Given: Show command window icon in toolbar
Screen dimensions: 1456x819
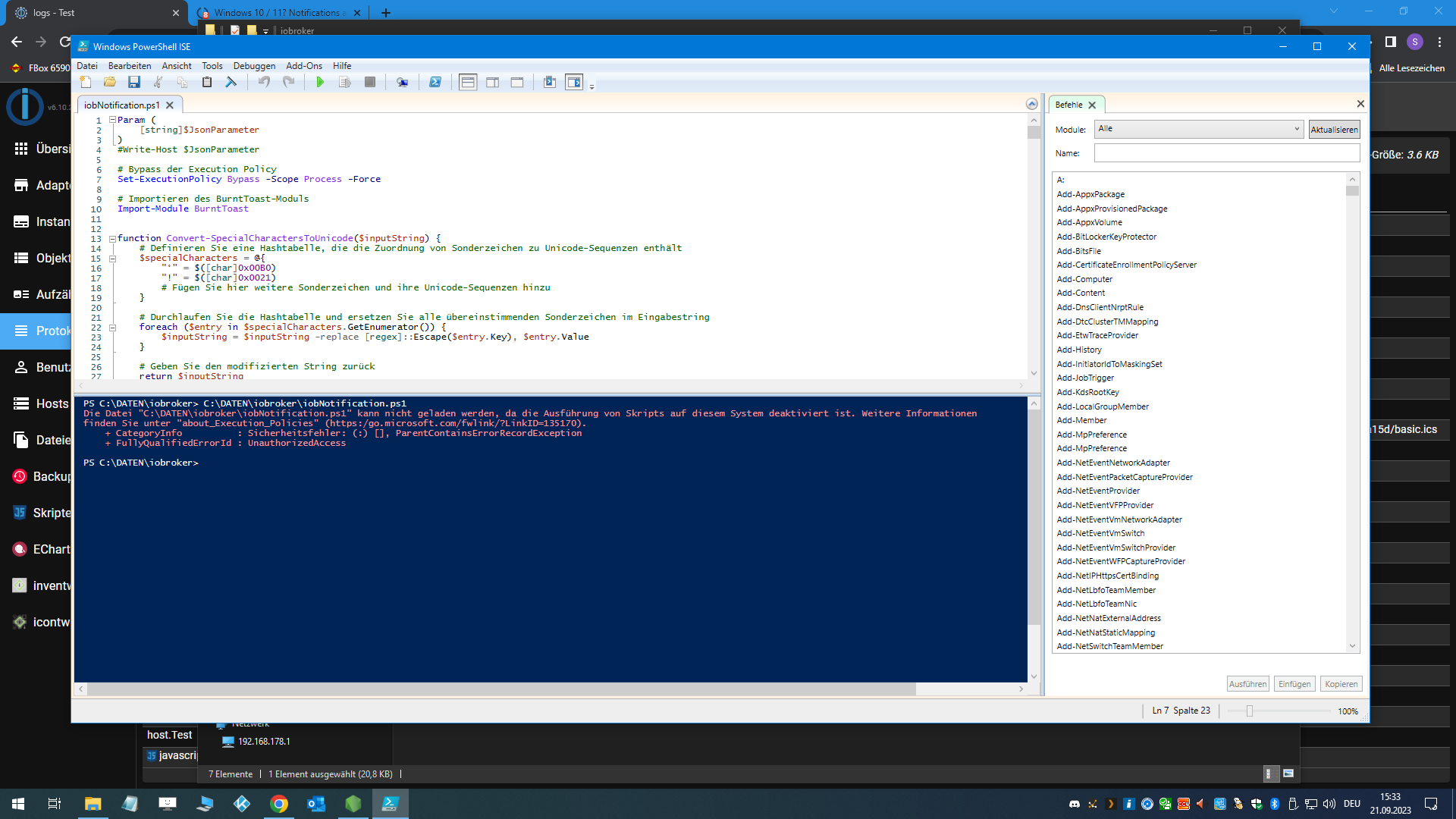Looking at the screenshot, I should click(550, 82).
